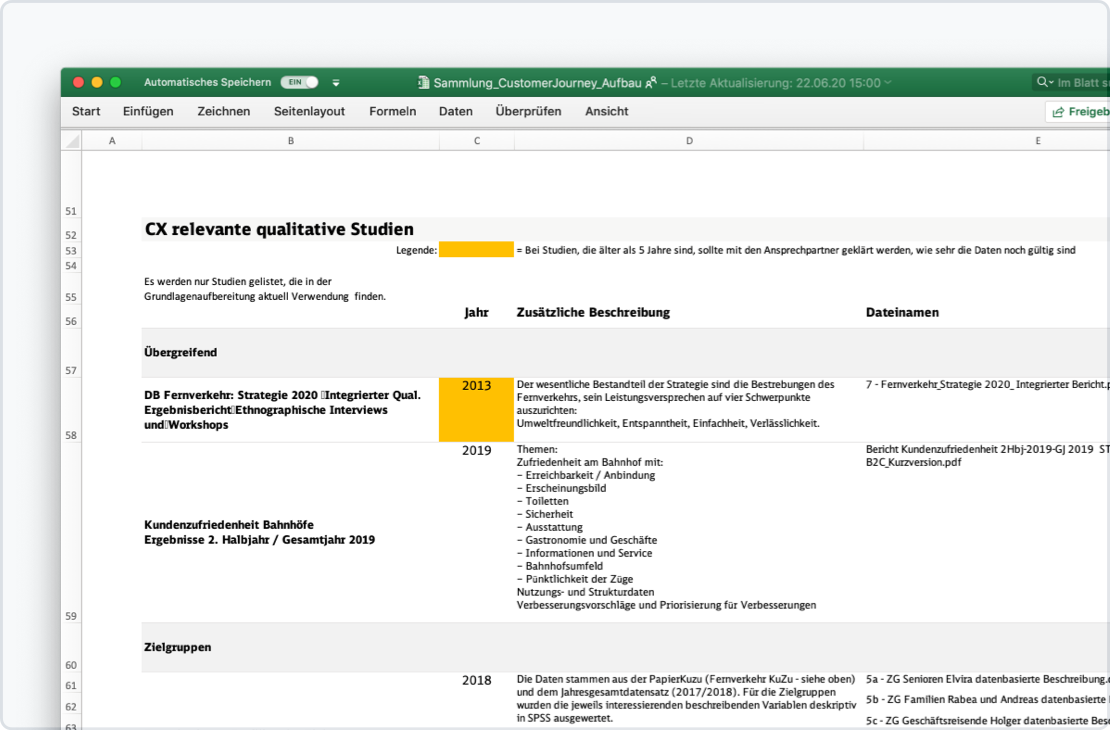Switch to the Daten tab

point(456,111)
